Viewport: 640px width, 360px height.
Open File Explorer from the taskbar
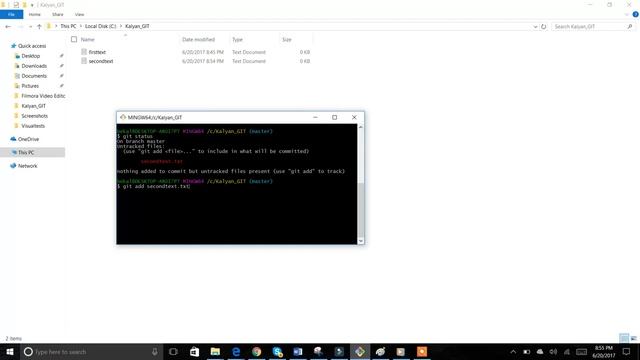[x=215, y=351]
